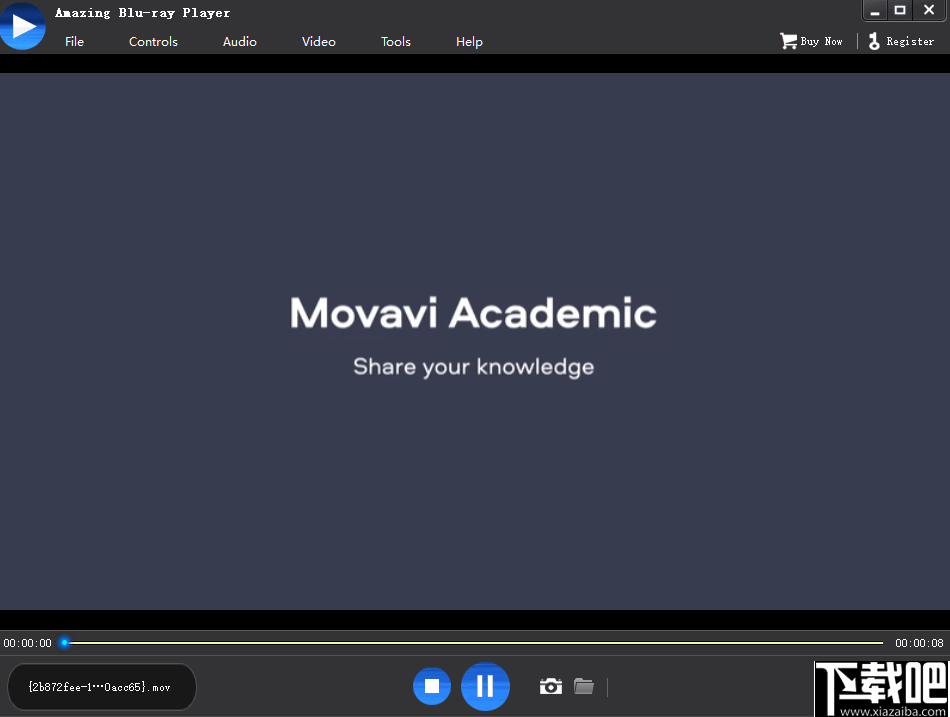
Task: Close the Amazing Blu-ray Player window
Action: click(929, 10)
